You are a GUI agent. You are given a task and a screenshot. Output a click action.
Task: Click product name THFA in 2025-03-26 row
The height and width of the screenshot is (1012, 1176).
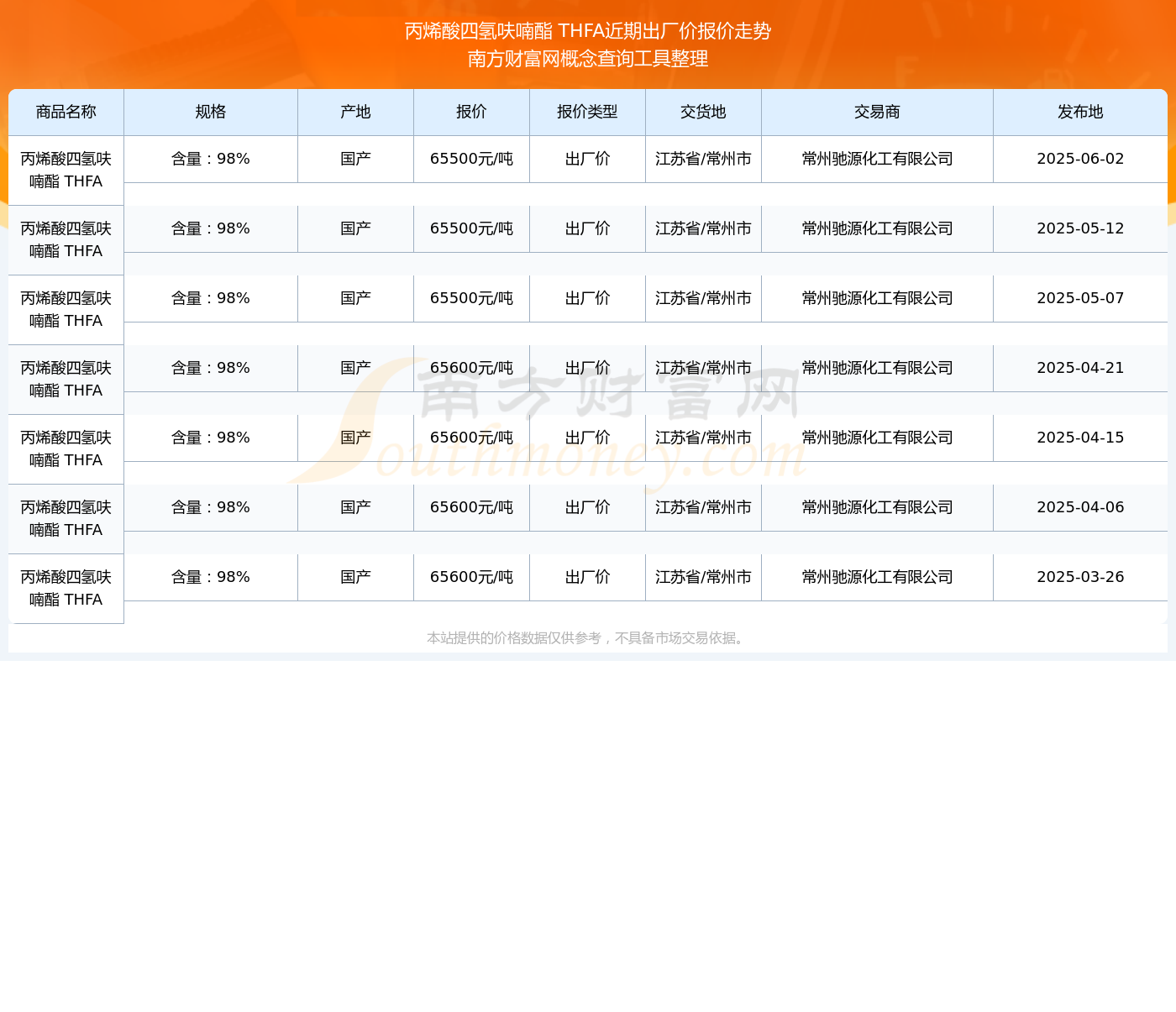tap(66, 589)
